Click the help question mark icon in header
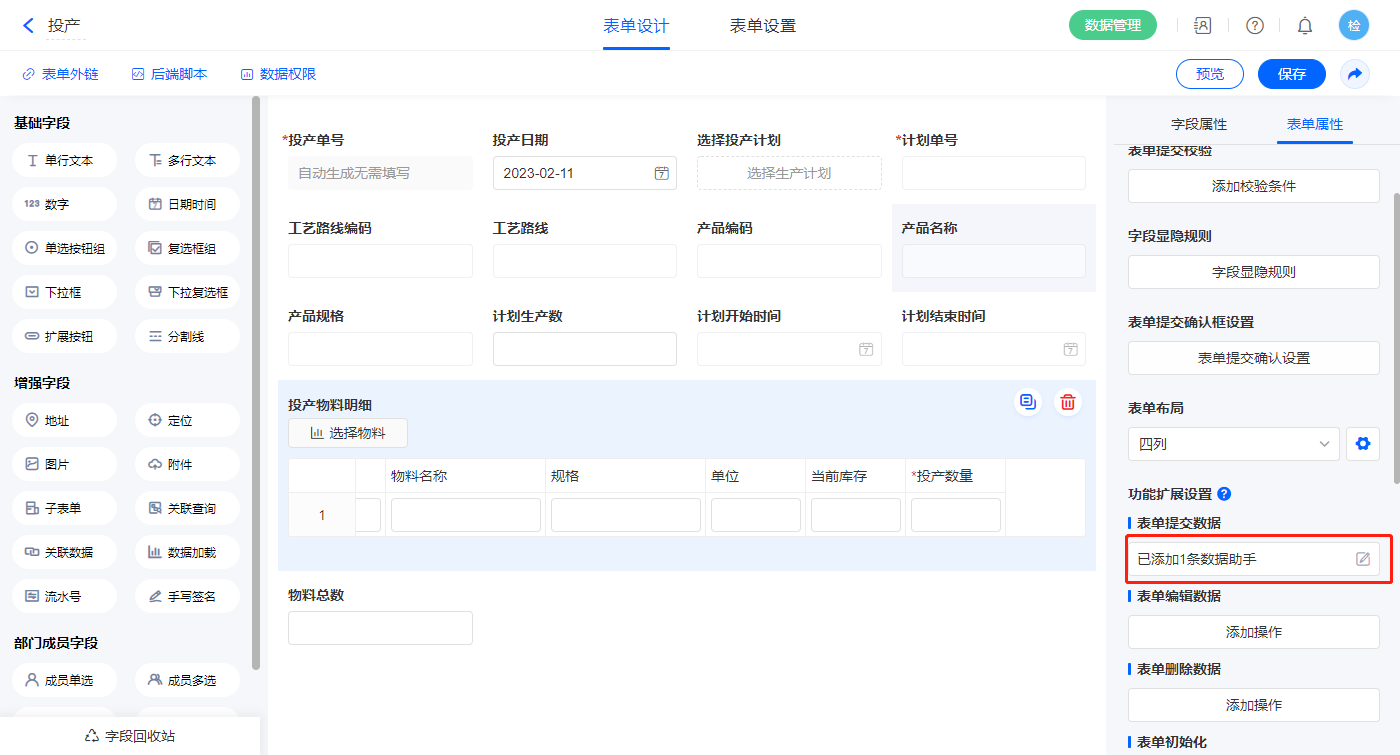 click(1254, 26)
